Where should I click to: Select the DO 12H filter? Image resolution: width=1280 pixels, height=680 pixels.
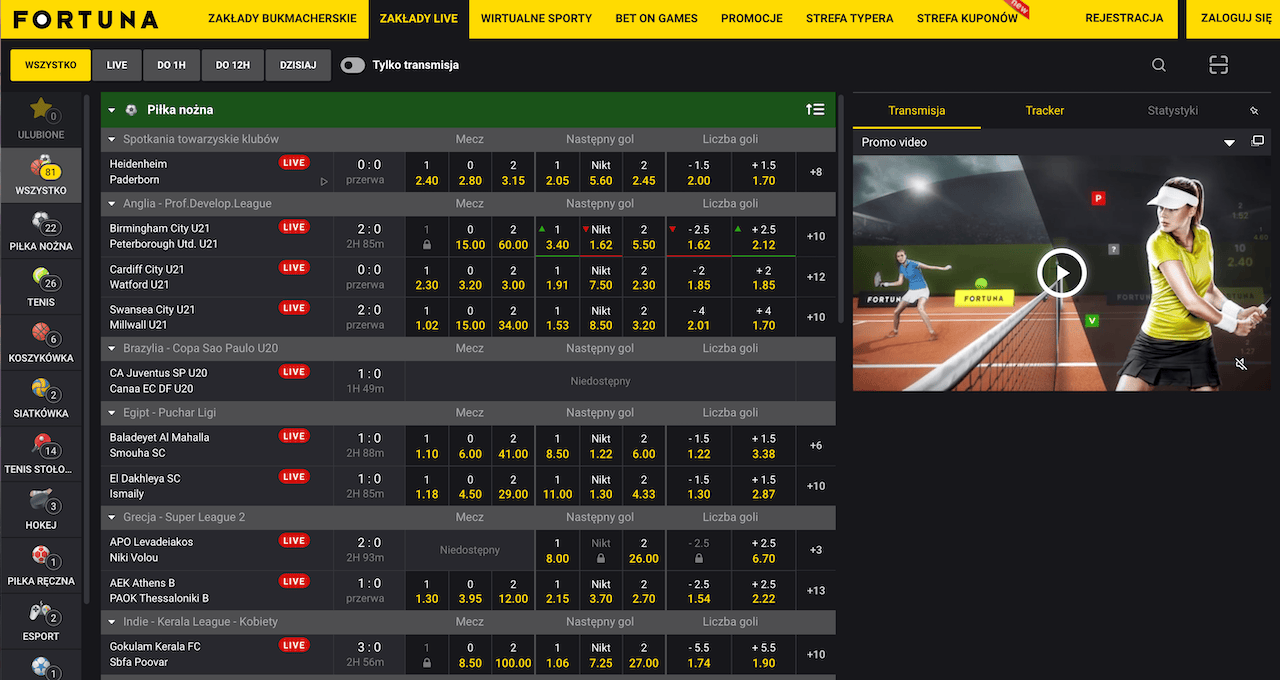coord(232,65)
